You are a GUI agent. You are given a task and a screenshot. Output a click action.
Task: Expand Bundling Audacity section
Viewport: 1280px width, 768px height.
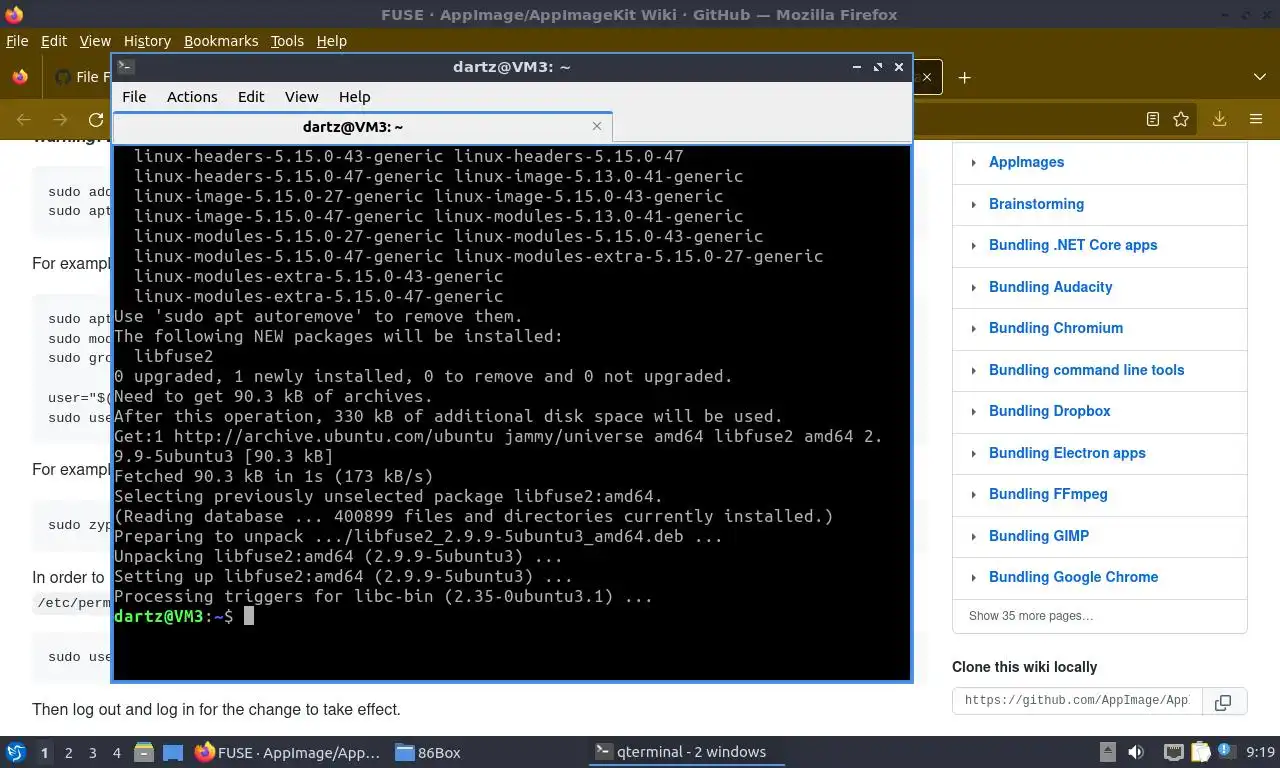coord(973,287)
